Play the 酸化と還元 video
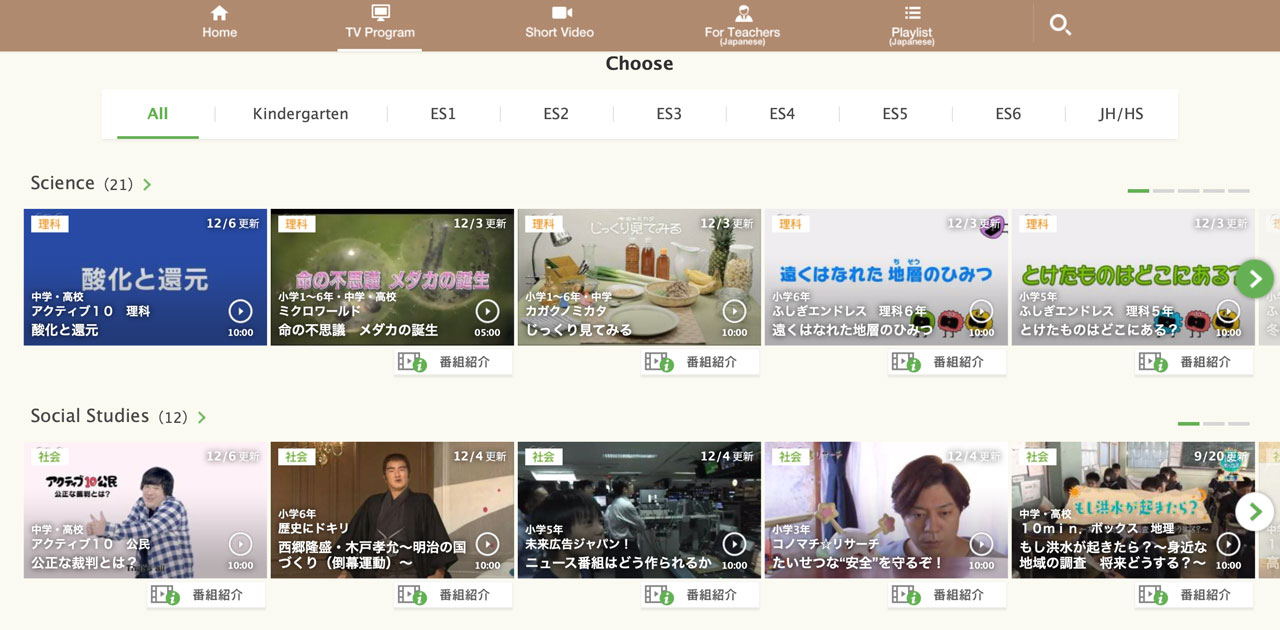This screenshot has height=630, width=1280. [x=240, y=310]
